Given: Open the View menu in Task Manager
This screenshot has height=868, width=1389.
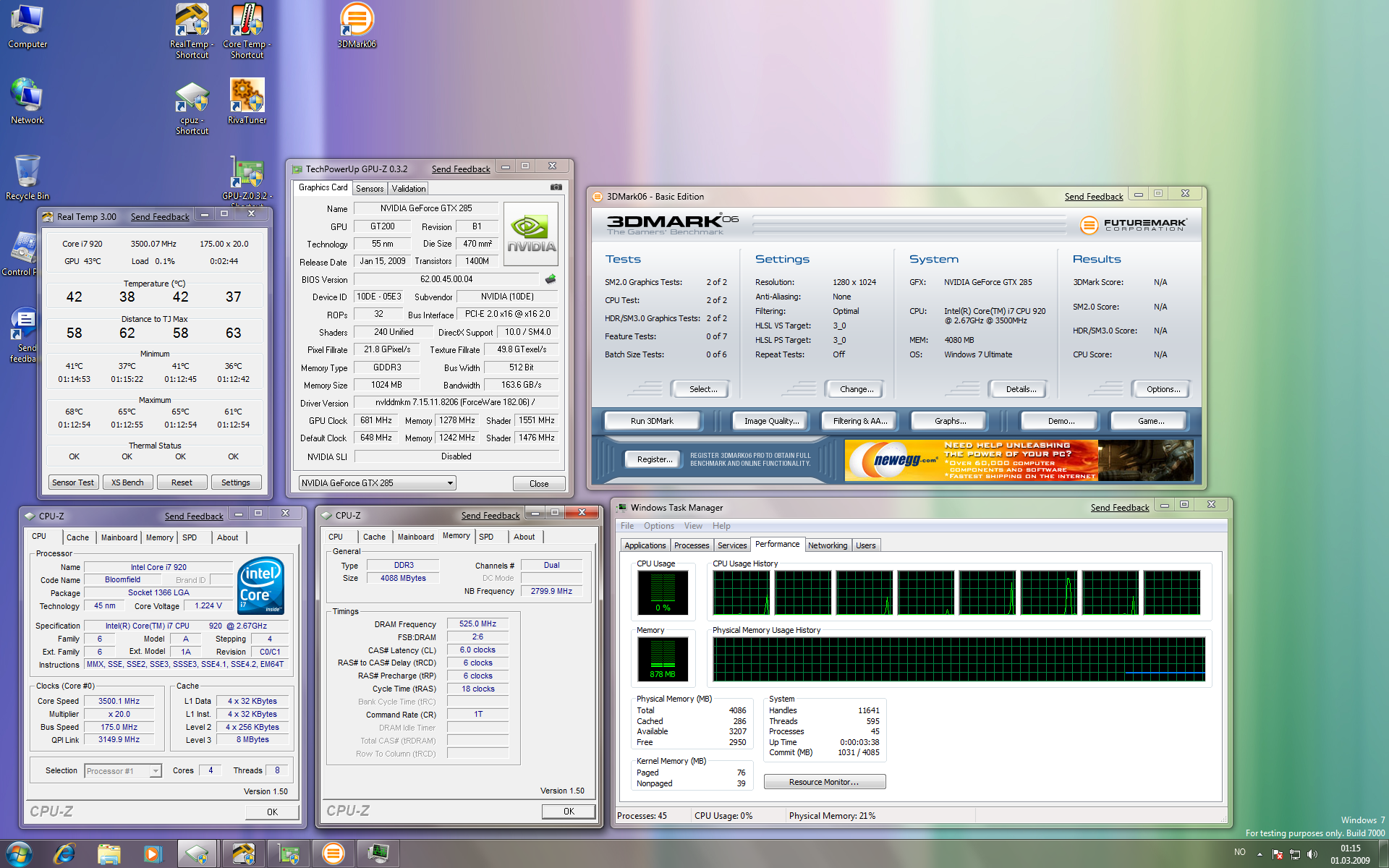Looking at the screenshot, I should (693, 526).
